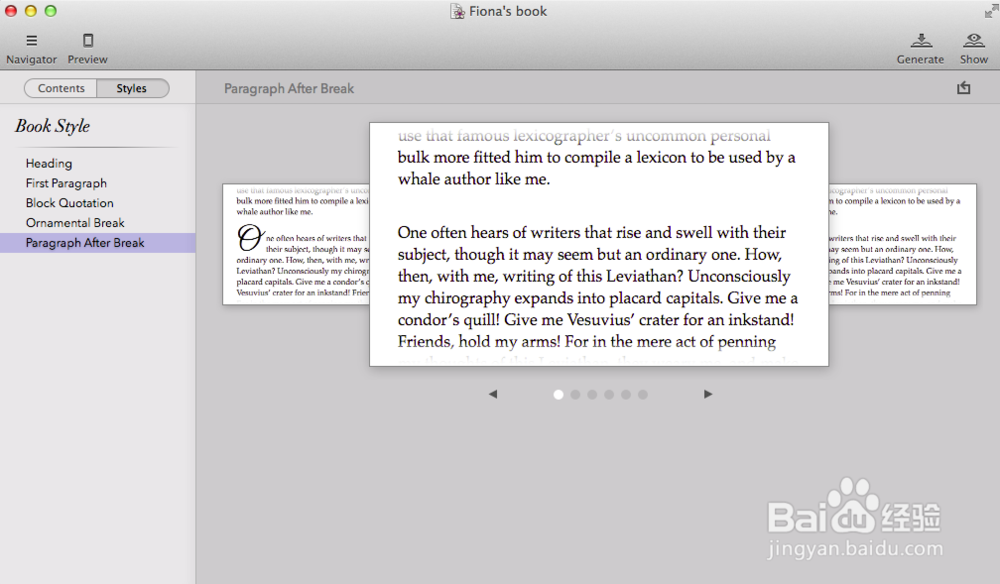Click the Book Style heading
This screenshot has width=1000, height=584.
[52, 126]
